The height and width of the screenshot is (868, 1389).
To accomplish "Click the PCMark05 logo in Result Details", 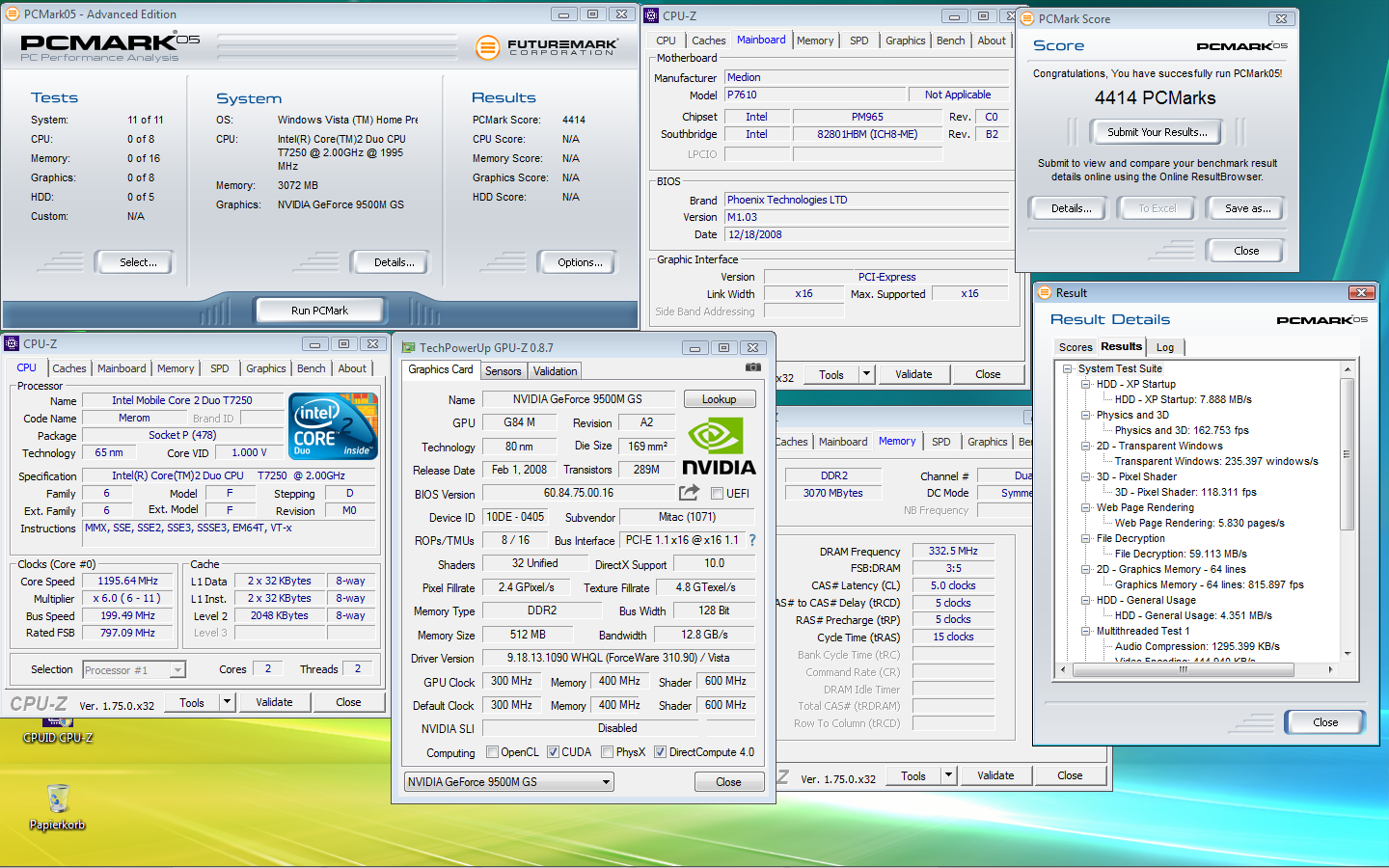I will [1321, 320].
